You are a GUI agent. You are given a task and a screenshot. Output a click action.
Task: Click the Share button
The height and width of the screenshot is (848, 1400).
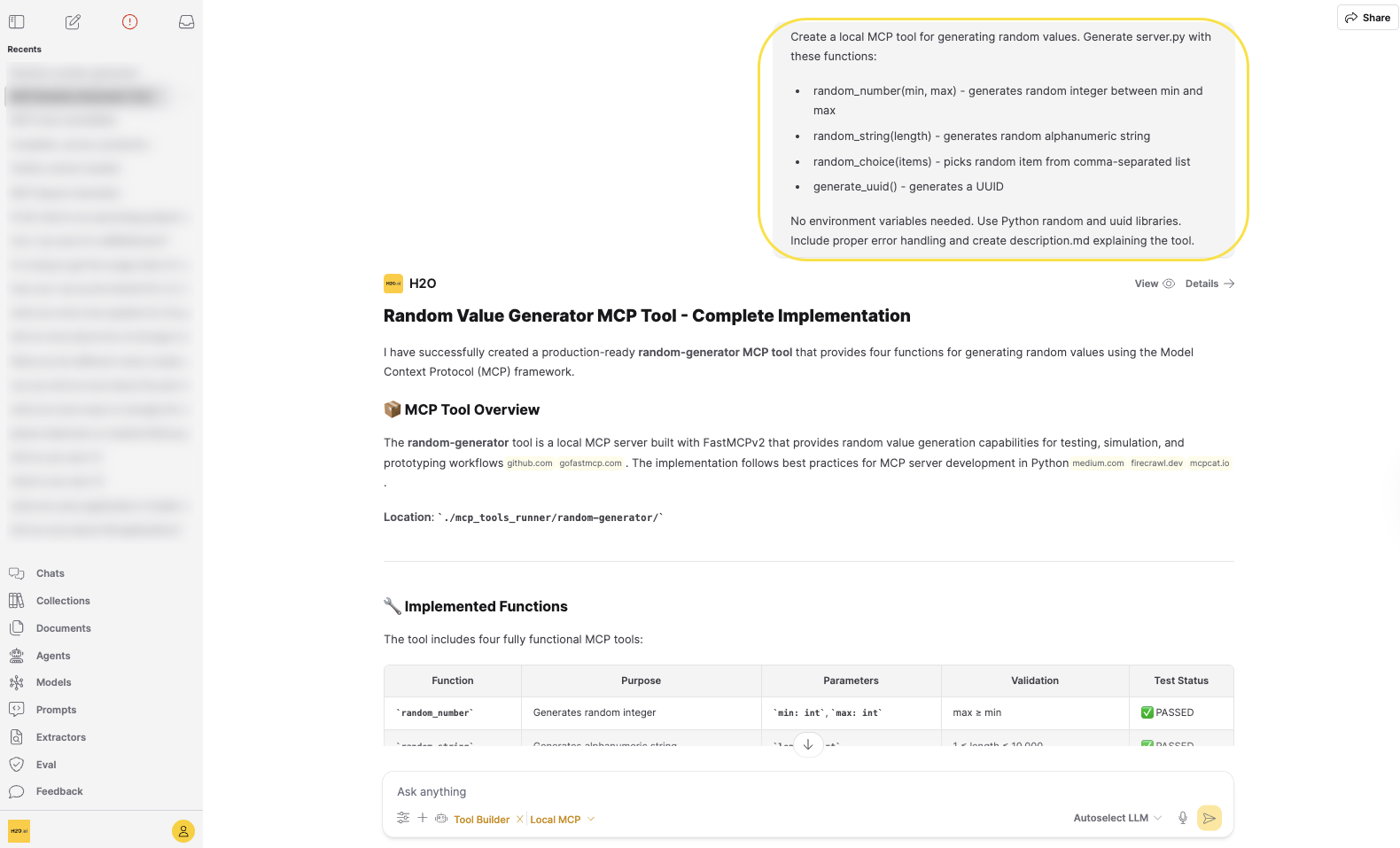[1367, 18]
